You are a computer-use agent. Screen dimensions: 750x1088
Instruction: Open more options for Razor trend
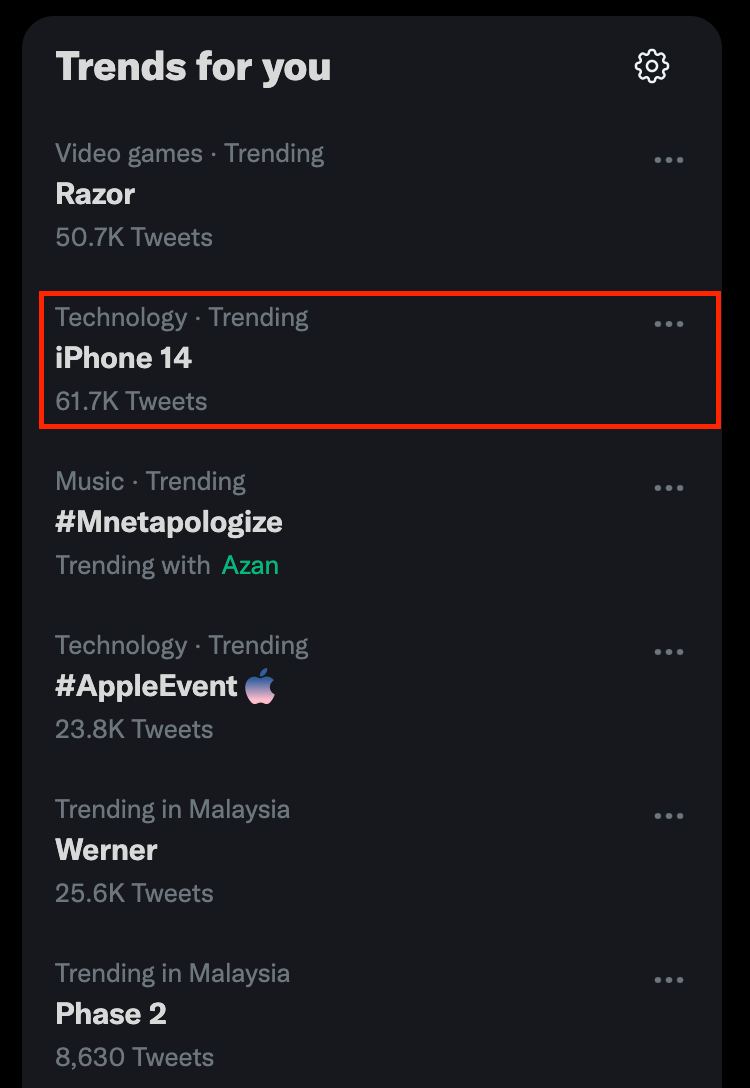pyautogui.click(x=668, y=160)
